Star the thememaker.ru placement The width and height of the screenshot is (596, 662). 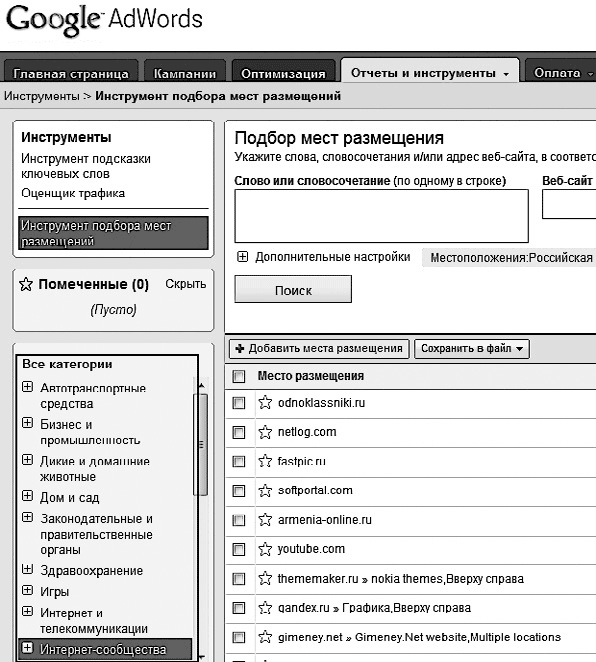[x=265, y=578]
